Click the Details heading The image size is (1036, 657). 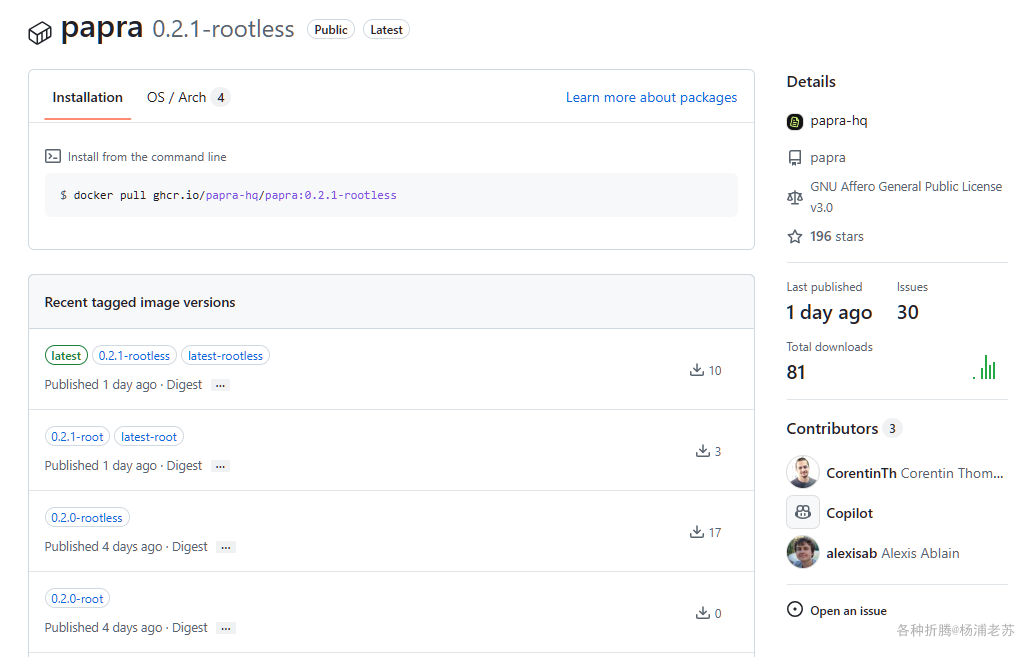[x=811, y=81]
